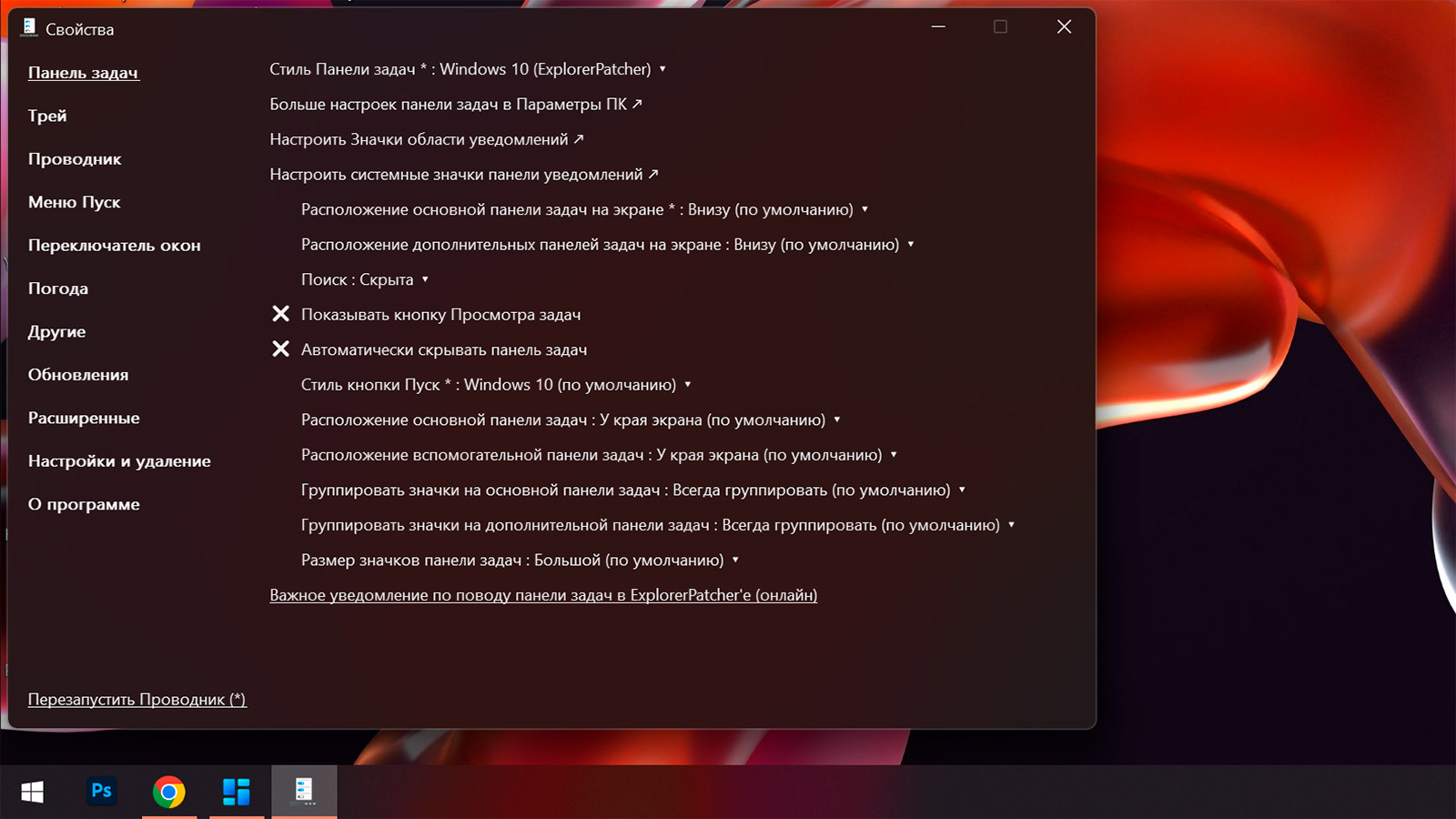The image size is (1456, 819).
Task: Minimize the Properties window
Action: [938, 27]
